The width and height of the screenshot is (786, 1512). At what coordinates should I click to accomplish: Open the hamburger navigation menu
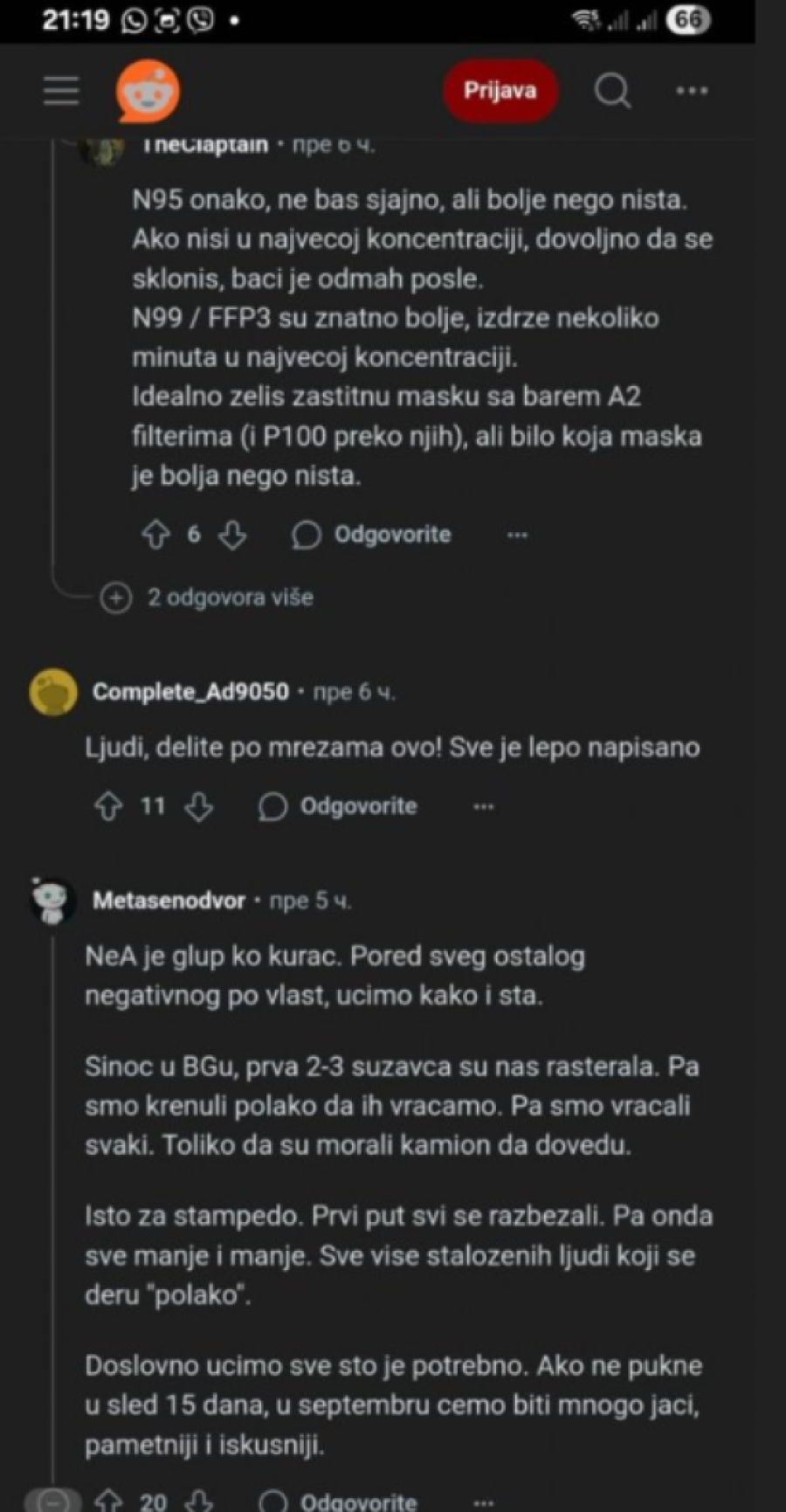coord(61,90)
